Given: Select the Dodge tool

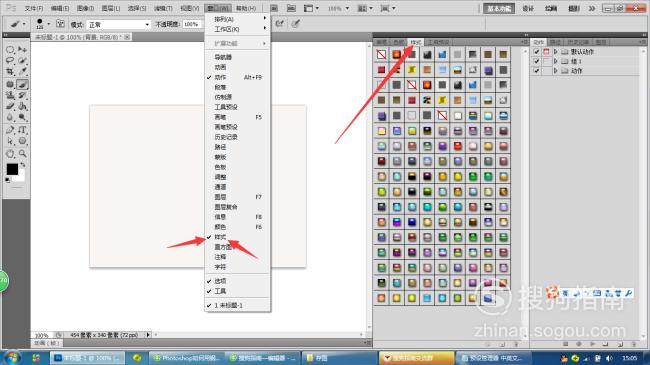Looking at the screenshot, I should pyautogui.click(x=22, y=118).
